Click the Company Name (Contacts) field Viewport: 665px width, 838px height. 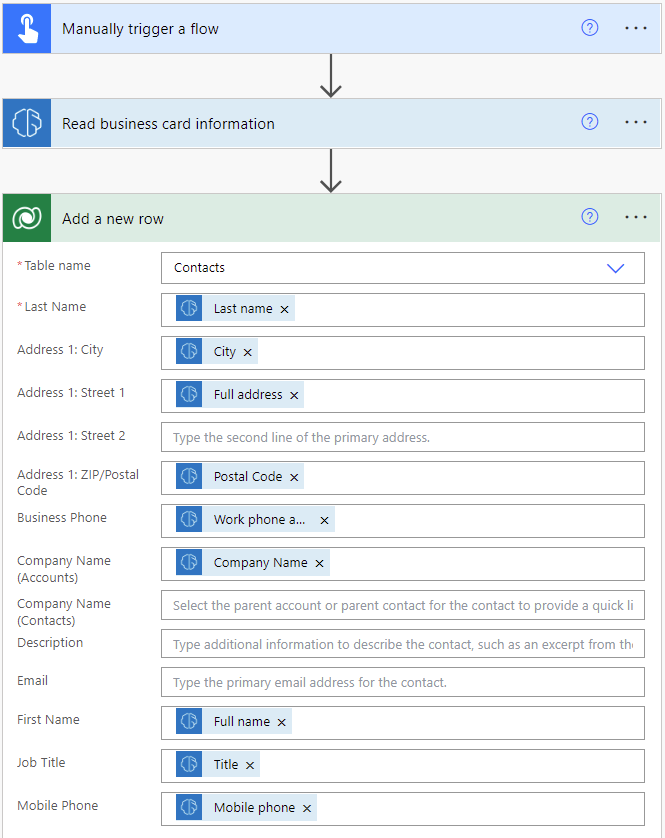click(403, 605)
